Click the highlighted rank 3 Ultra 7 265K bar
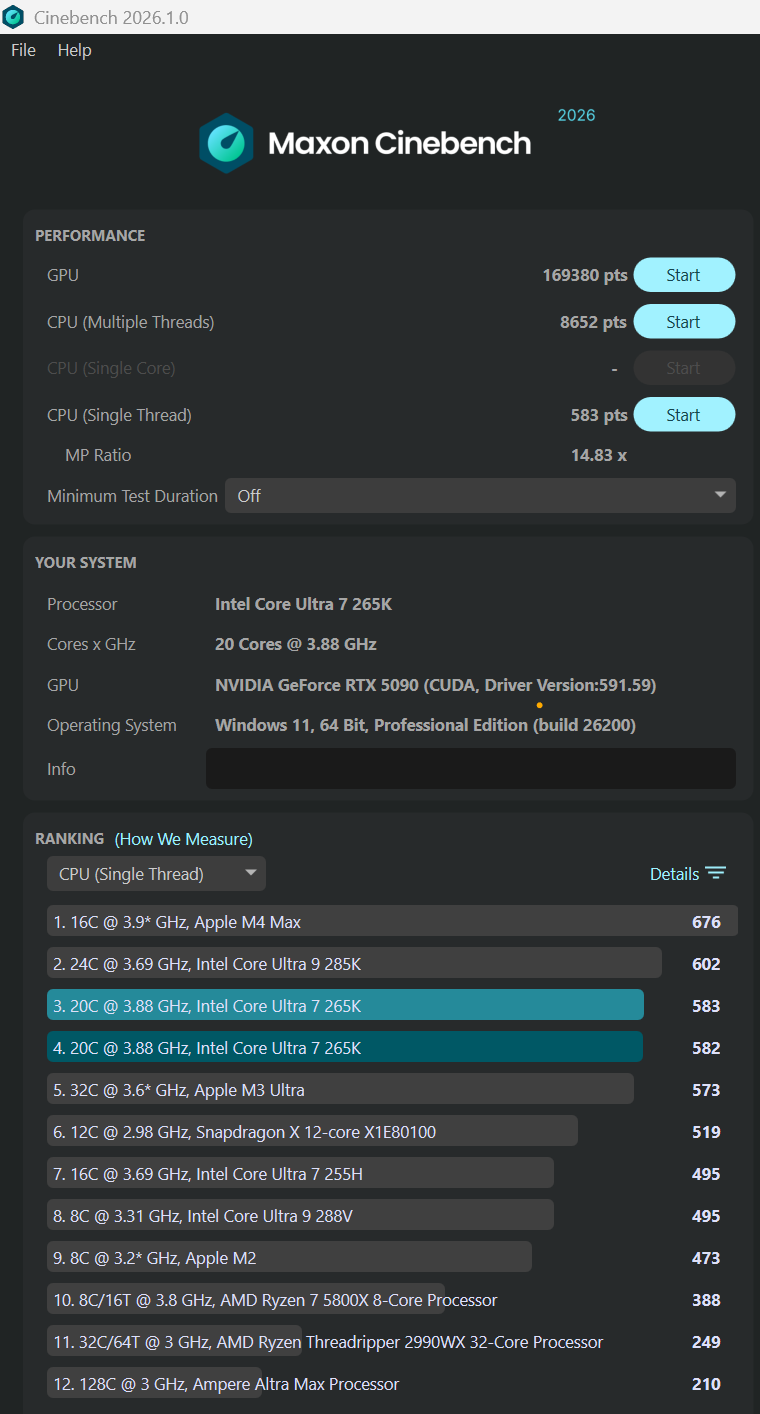 coord(345,1006)
